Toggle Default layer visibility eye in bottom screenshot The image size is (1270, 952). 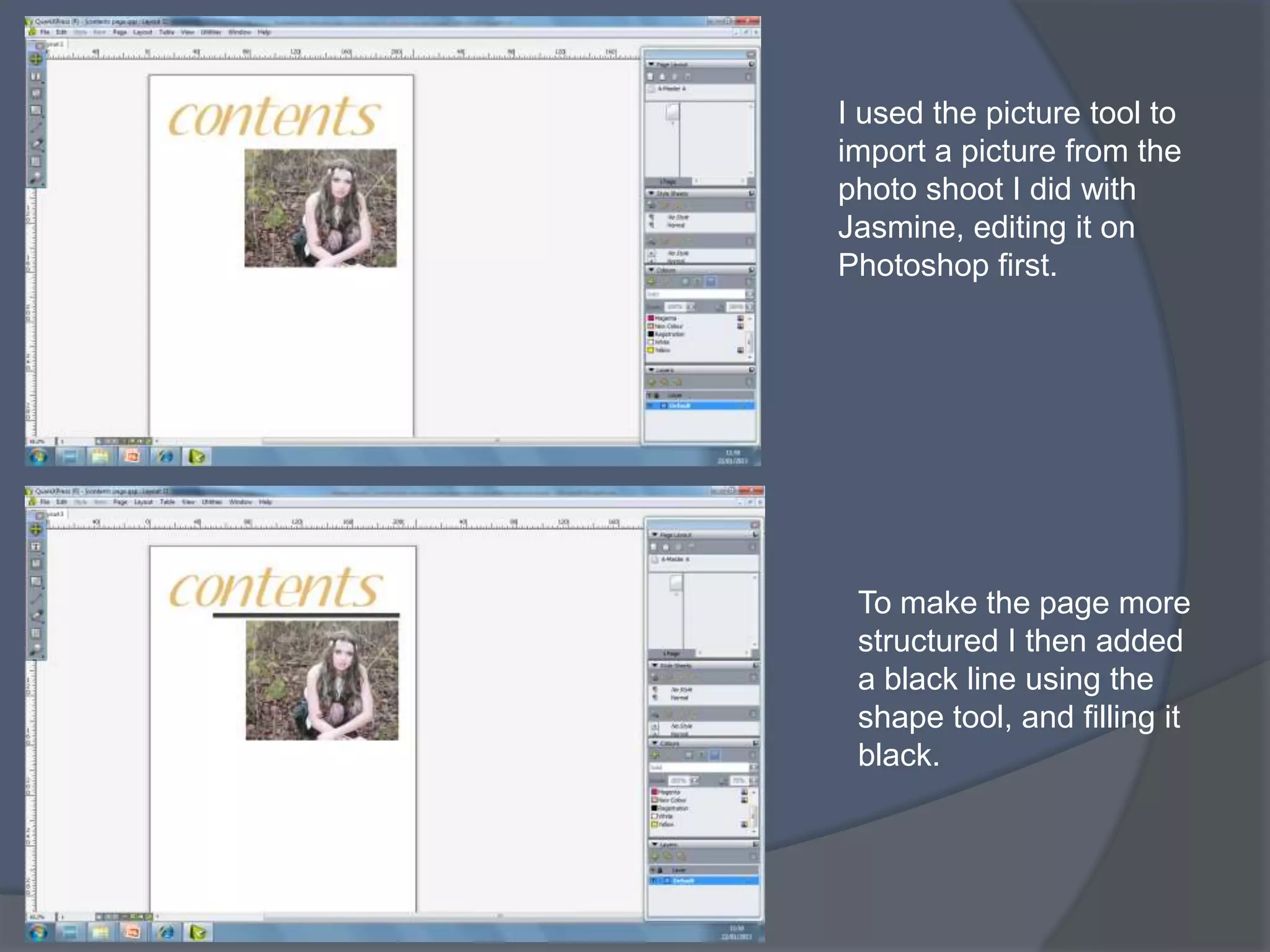(653, 881)
